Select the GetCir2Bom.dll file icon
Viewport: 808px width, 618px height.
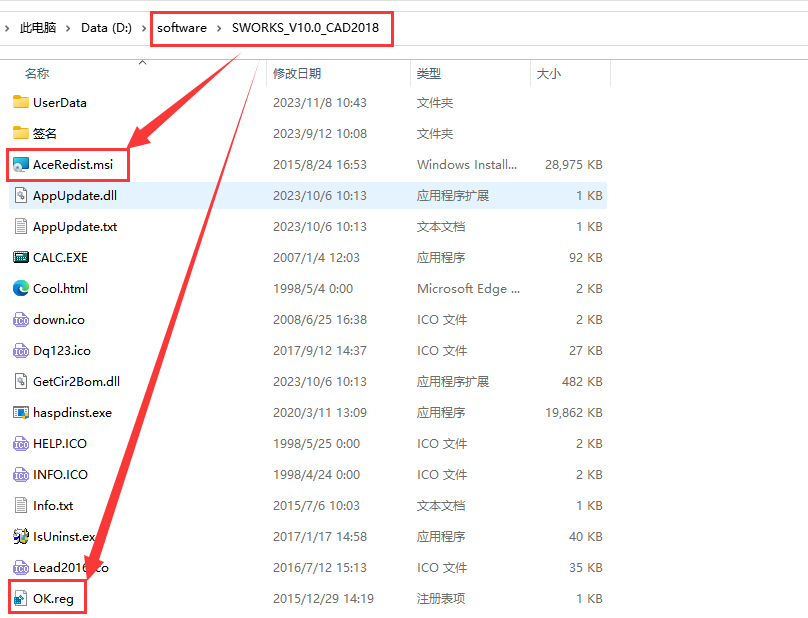click(x=21, y=381)
